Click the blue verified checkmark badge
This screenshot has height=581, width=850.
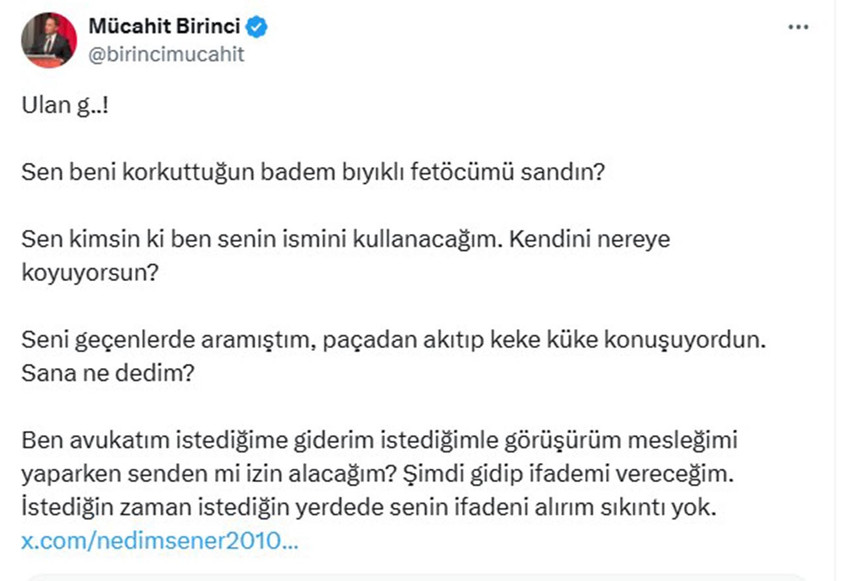point(258,28)
